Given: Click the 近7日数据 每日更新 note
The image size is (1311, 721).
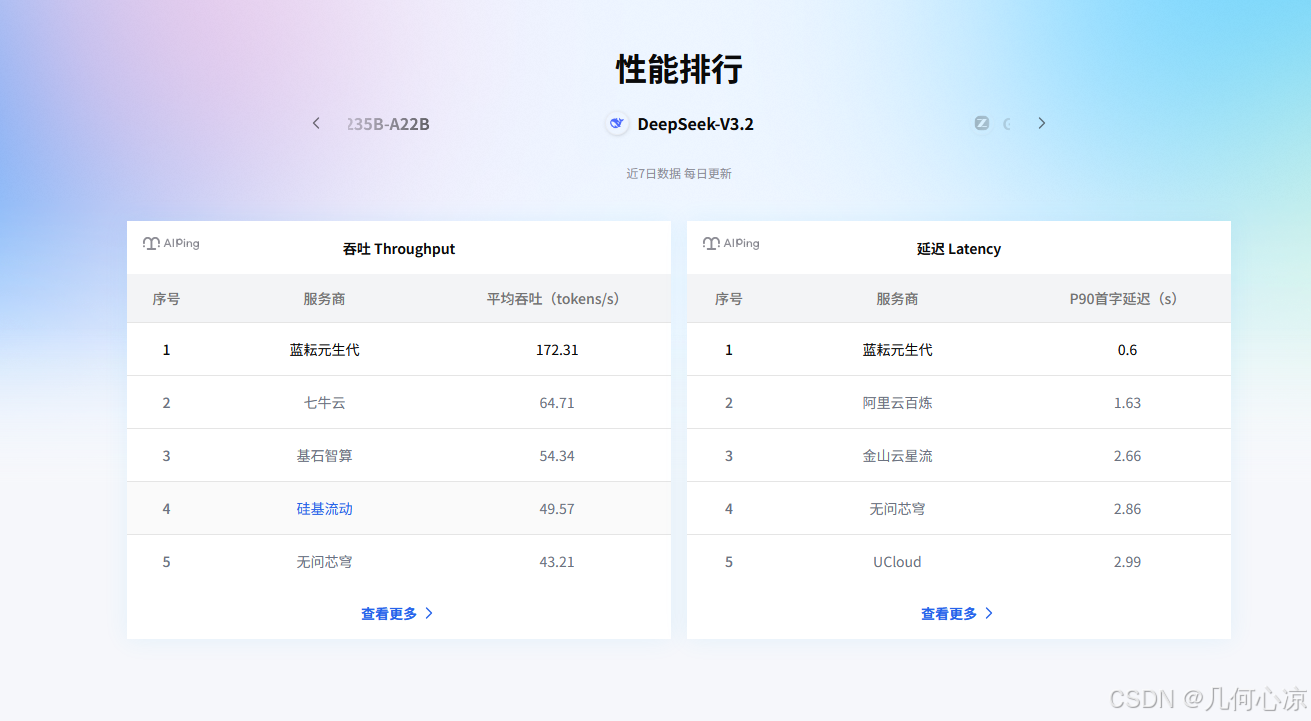Looking at the screenshot, I should click(679, 174).
